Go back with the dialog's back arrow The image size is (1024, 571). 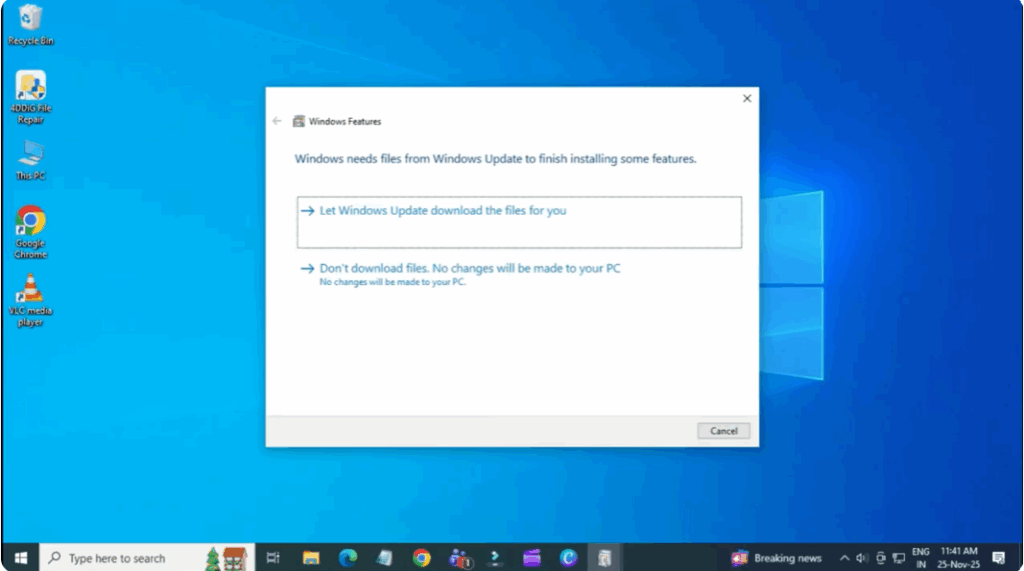tap(277, 121)
